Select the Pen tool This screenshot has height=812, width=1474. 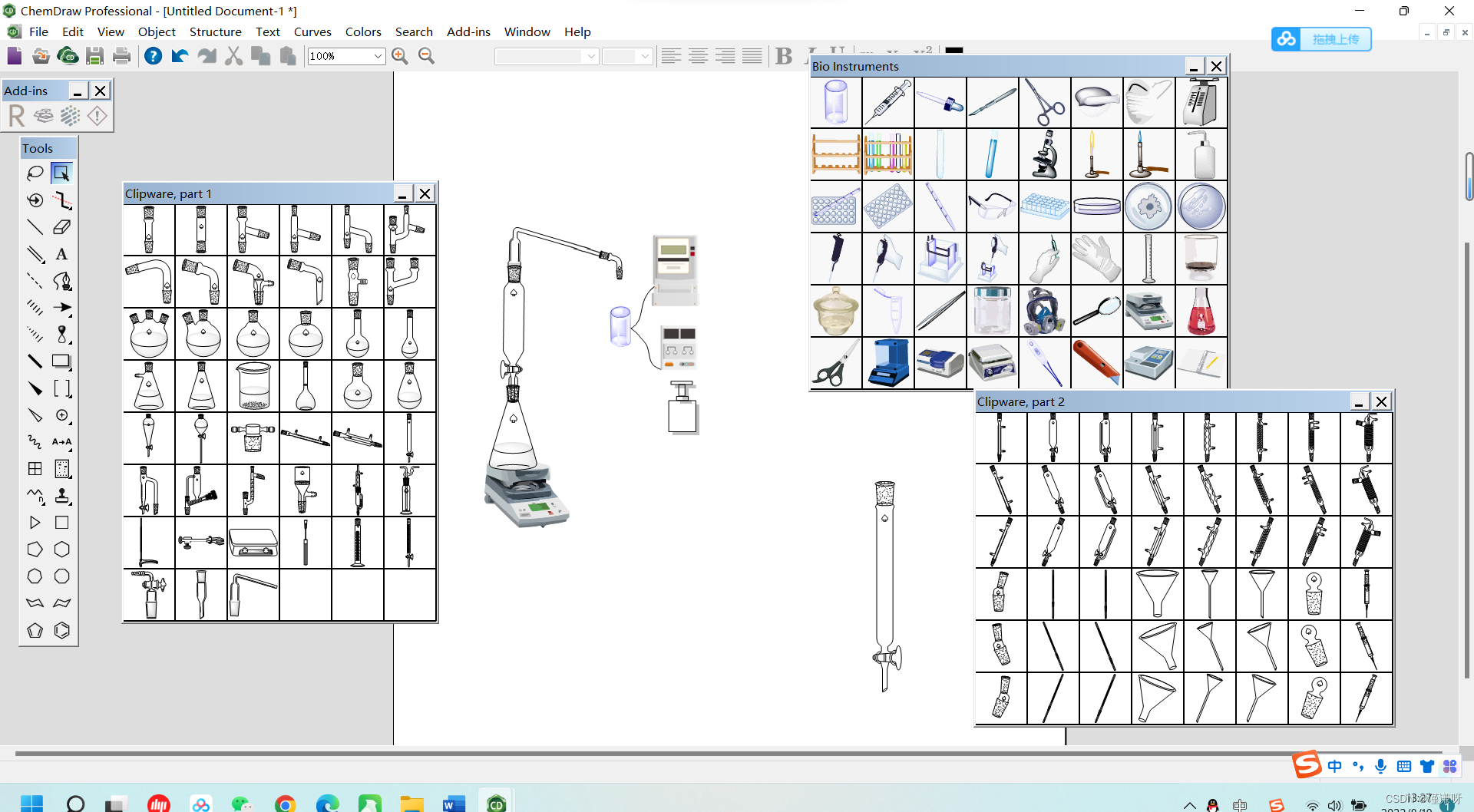coord(62,282)
